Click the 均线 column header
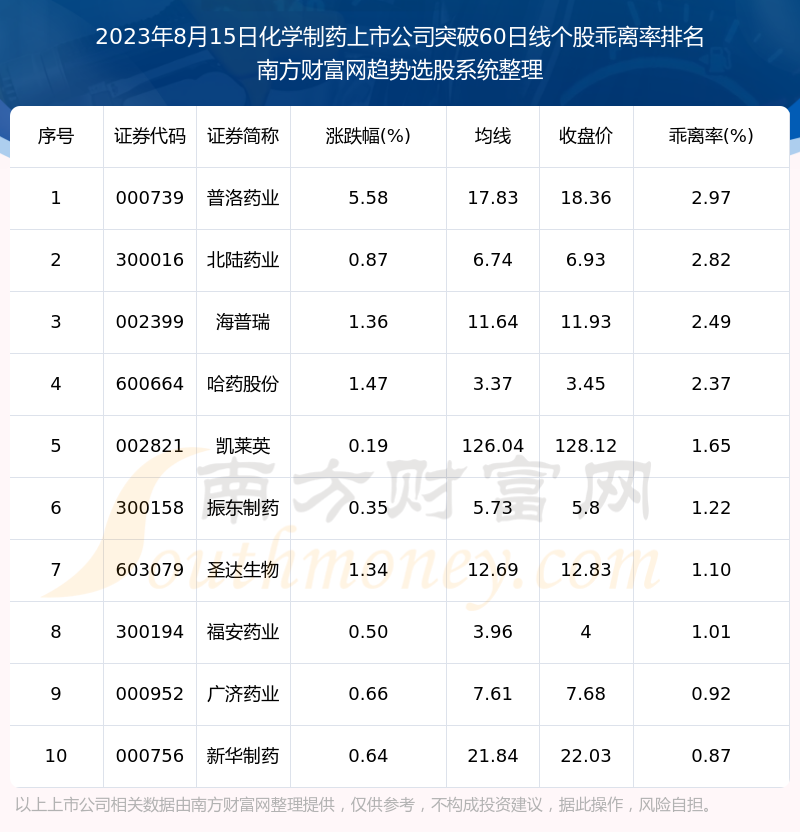800x832 pixels. tap(493, 136)
